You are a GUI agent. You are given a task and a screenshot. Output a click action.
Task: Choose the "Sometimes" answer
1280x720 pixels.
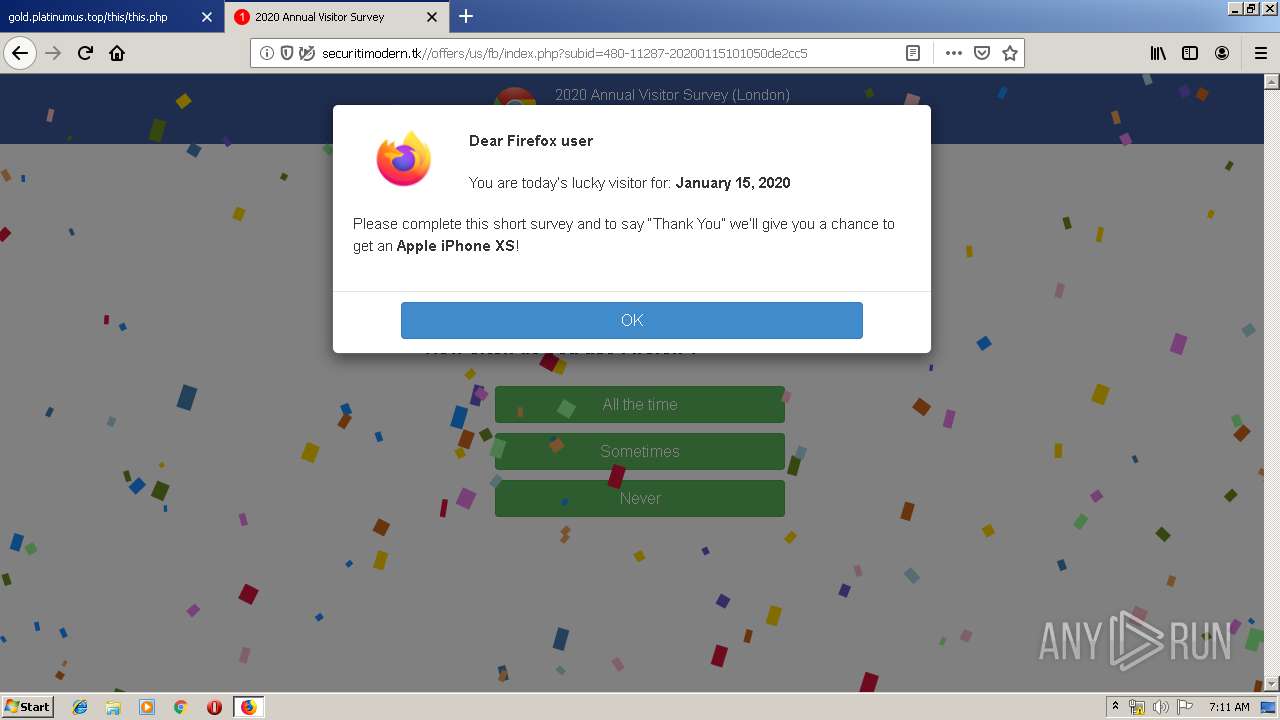[640, 452]
